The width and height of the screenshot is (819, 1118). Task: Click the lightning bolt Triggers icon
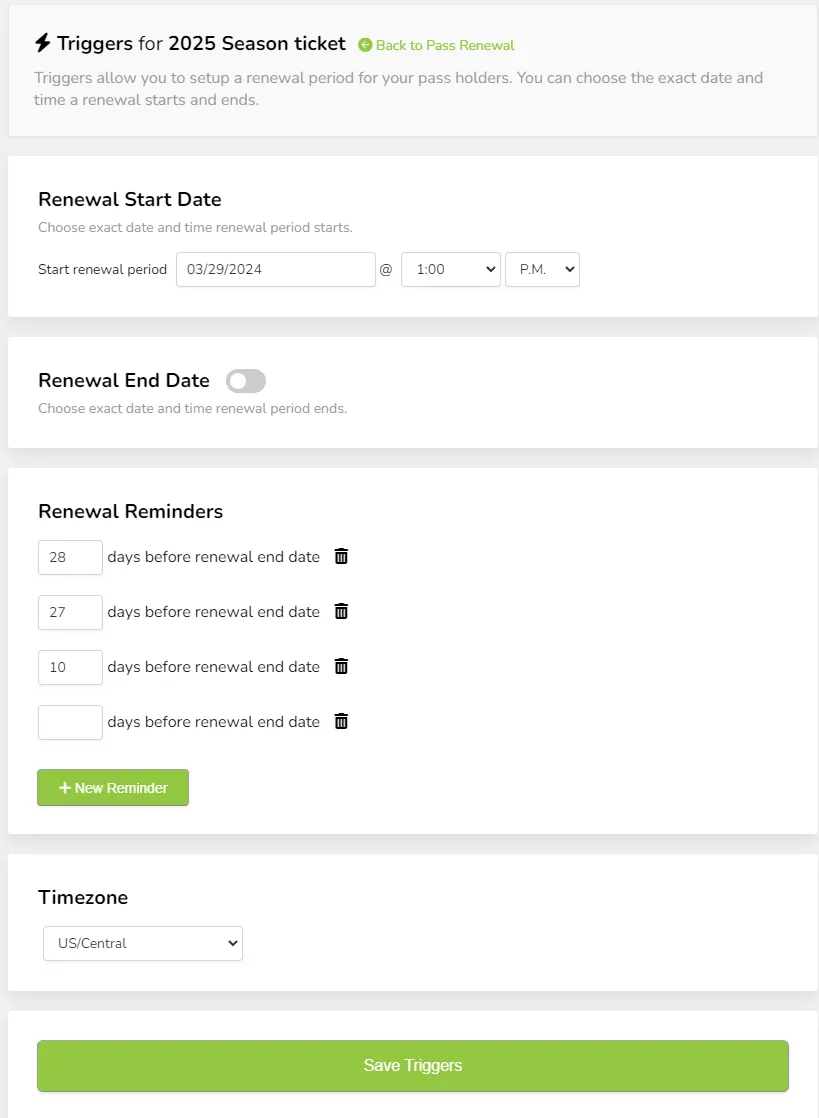[x=43, y=43]
